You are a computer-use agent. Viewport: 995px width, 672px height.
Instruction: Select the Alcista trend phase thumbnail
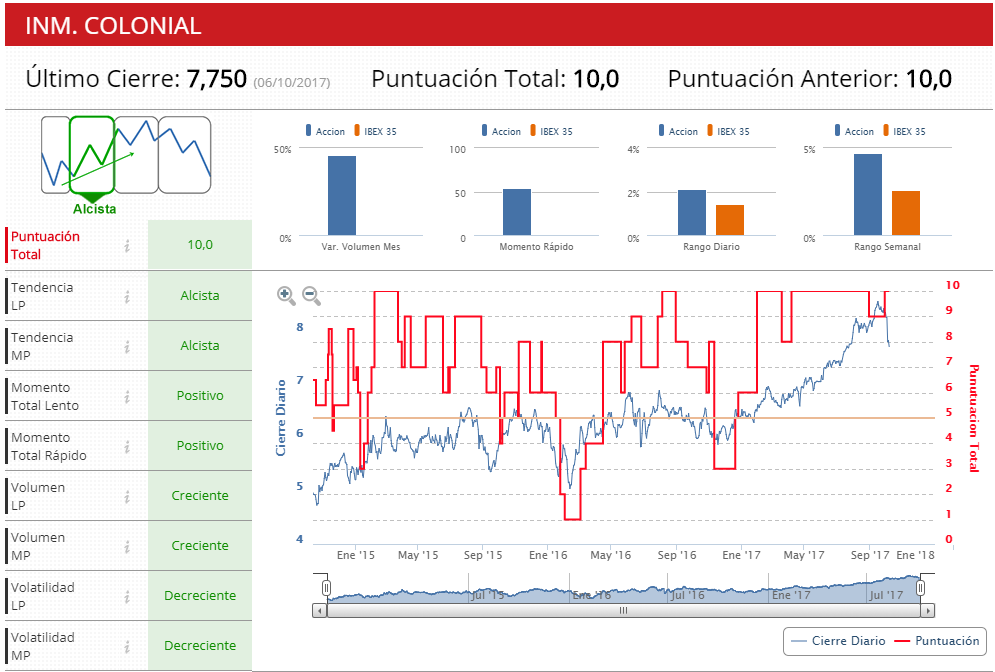coord(92,155)
